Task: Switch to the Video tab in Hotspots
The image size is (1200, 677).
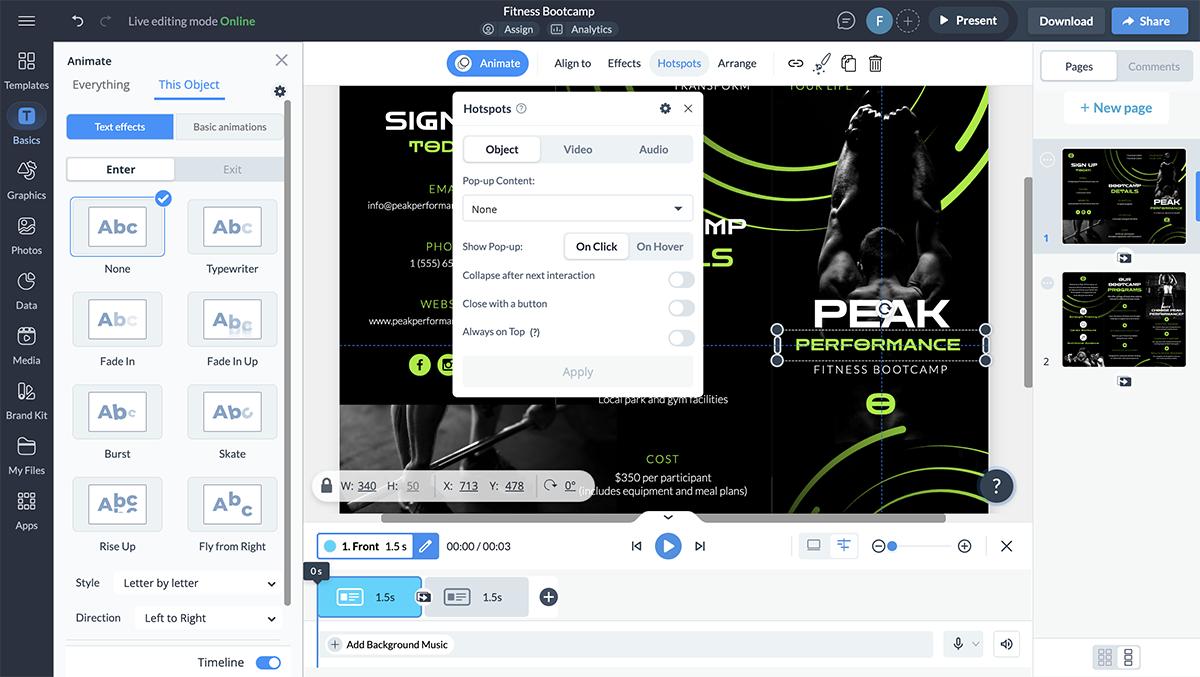Action: [x=578, y=149]
